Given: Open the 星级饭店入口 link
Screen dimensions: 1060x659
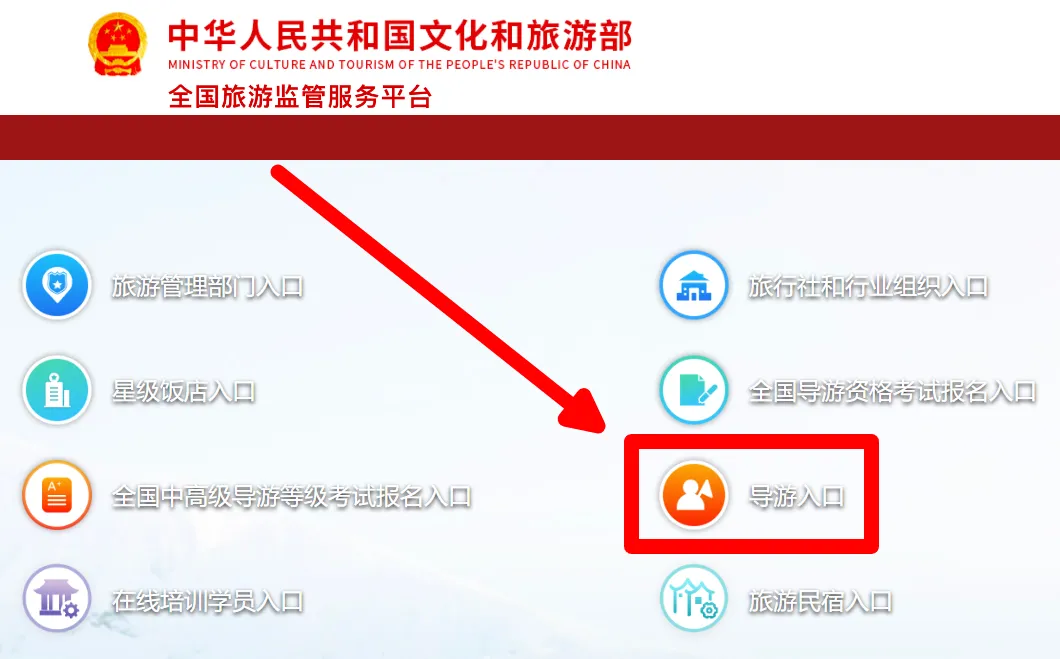Looking at the screenshot, I should (184, 391).
